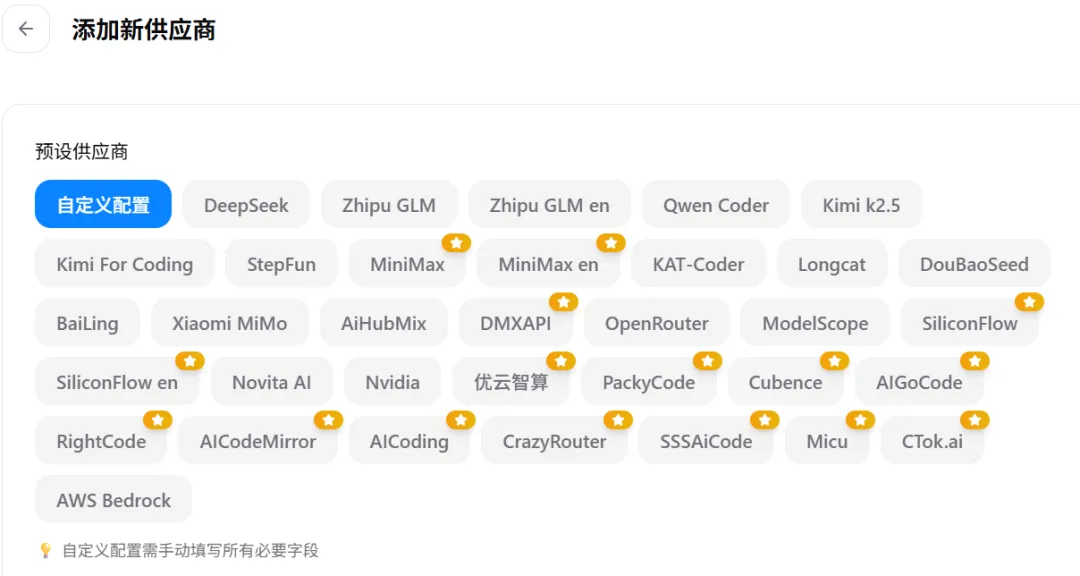
Task: Click the star badge on SiliconFlow en
Action: (189, 360)
